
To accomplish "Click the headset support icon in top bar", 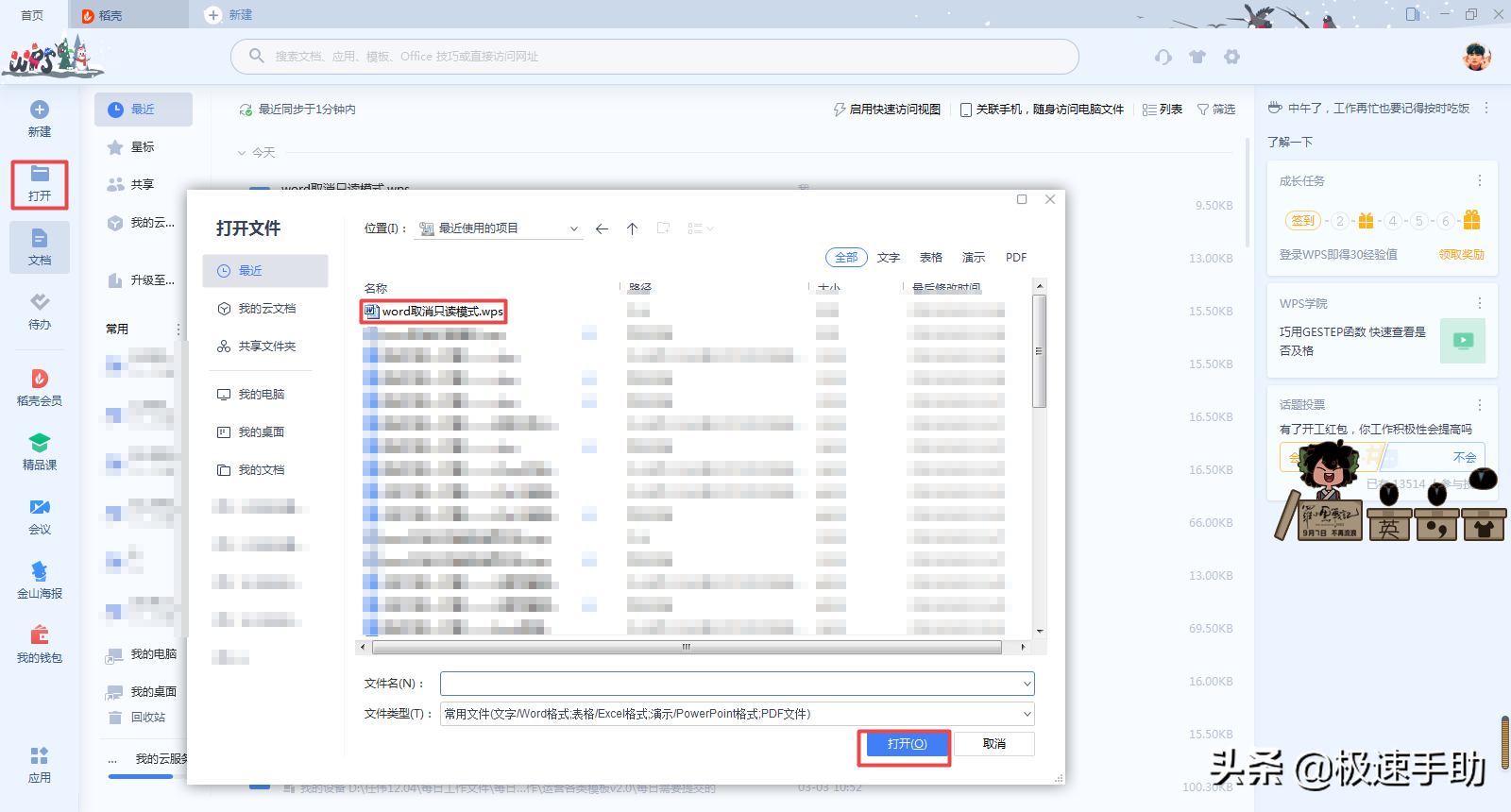I will coord(1163,57).
